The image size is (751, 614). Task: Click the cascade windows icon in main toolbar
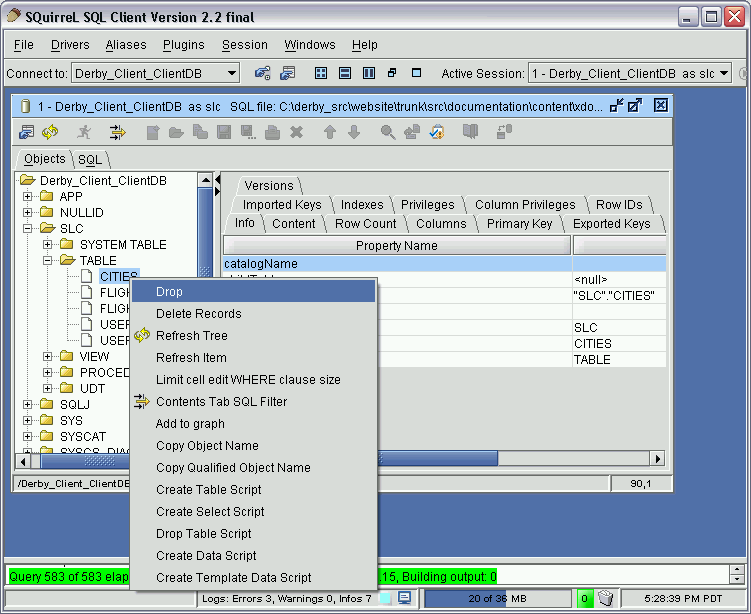[393, 73]
